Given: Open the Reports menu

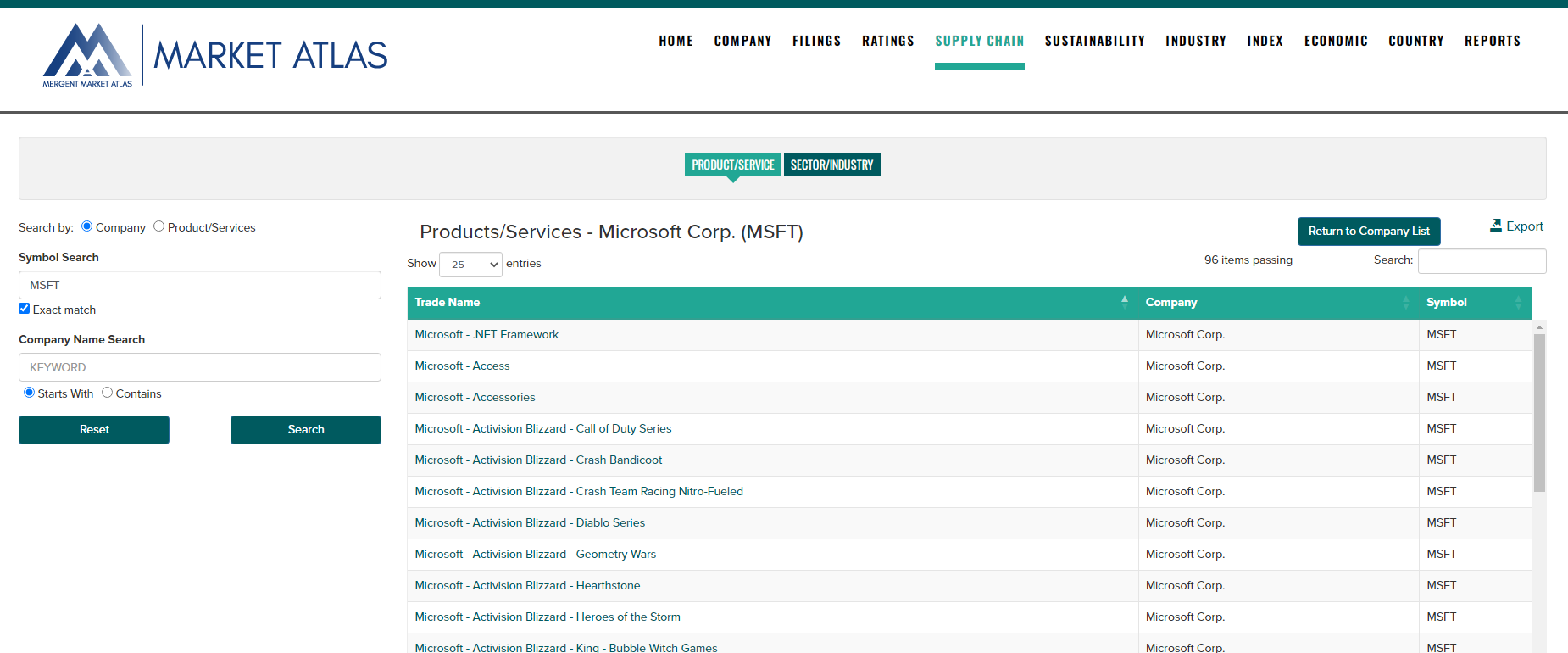Looking at the screenshot, I should tap(1492, 41).
